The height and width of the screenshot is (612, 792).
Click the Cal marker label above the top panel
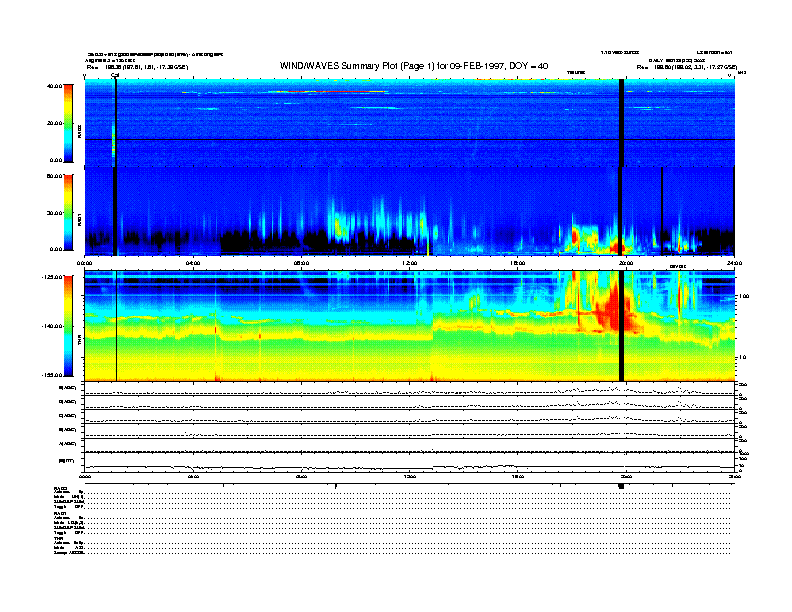point(115,75)
